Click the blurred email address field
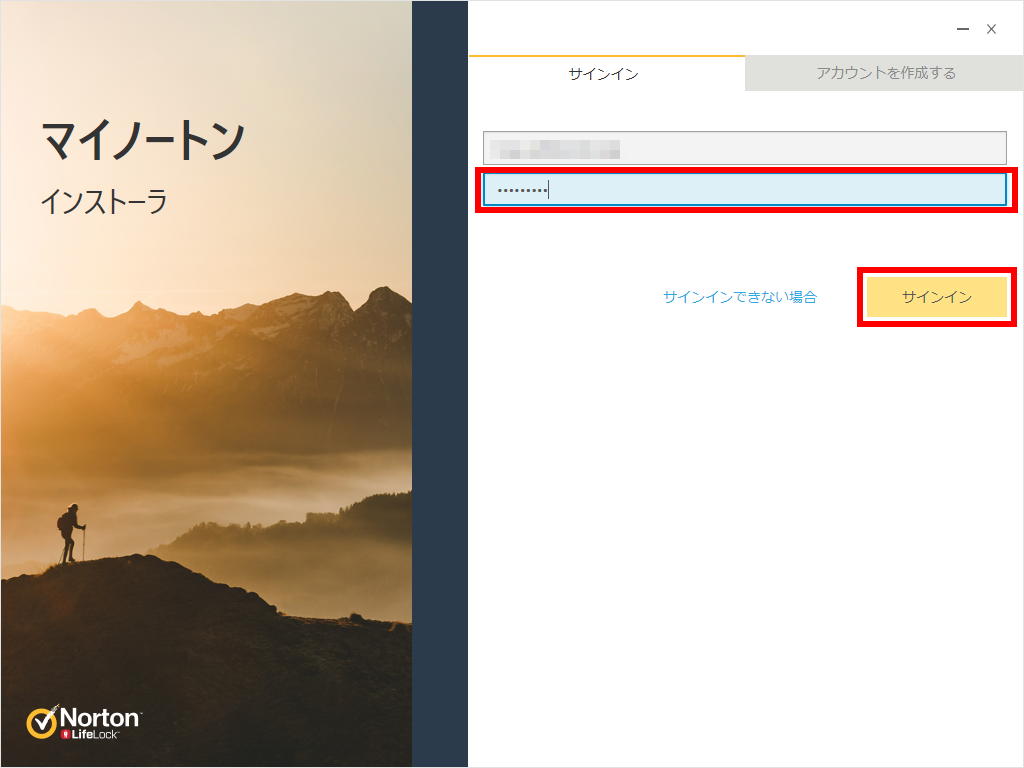 click(x=744, y=148)
